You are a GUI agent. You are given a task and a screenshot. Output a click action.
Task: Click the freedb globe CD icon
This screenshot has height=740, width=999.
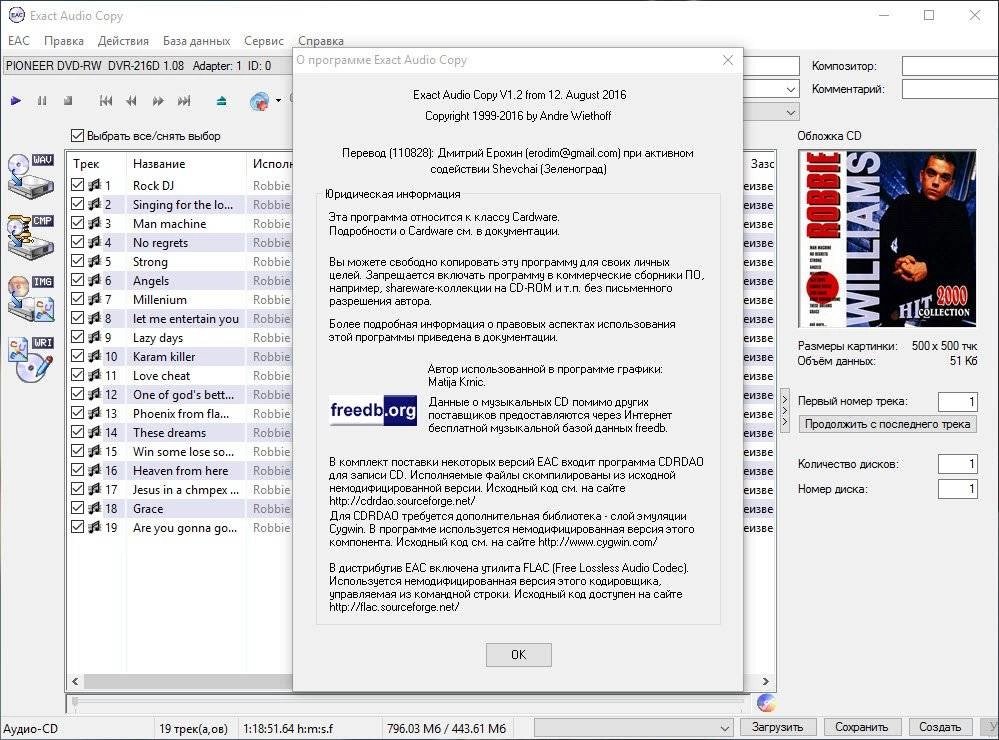(260, 101)
